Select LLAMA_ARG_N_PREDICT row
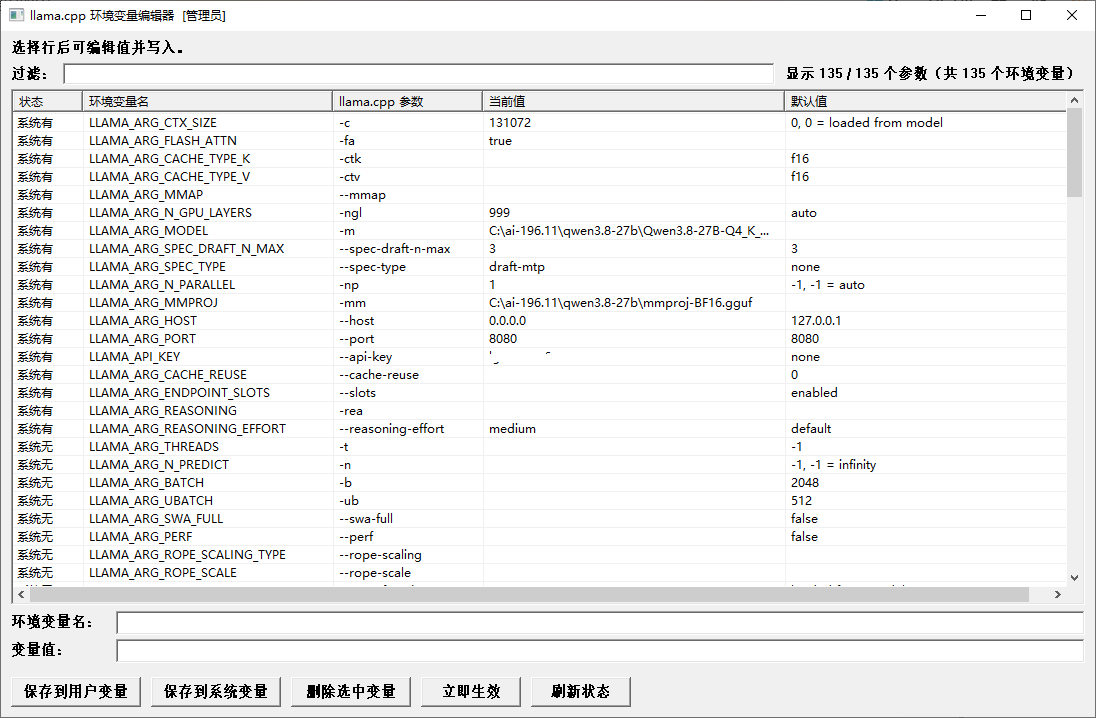 (540, 465)
